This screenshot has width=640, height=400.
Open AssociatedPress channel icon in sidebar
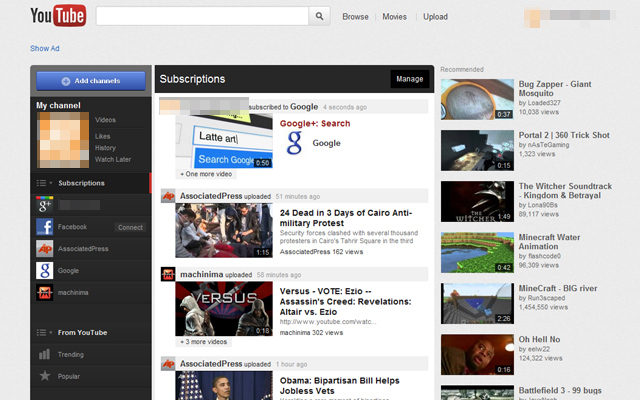coord(44,249)
